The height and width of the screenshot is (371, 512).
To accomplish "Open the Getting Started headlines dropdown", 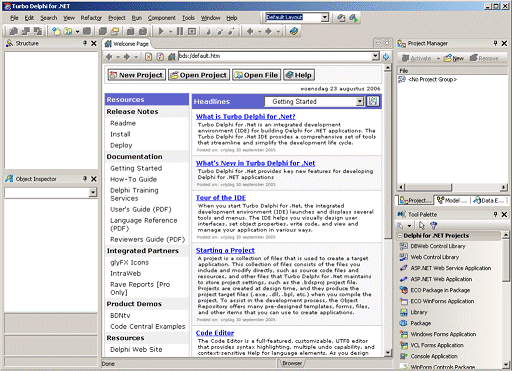I will pos(359,101).
